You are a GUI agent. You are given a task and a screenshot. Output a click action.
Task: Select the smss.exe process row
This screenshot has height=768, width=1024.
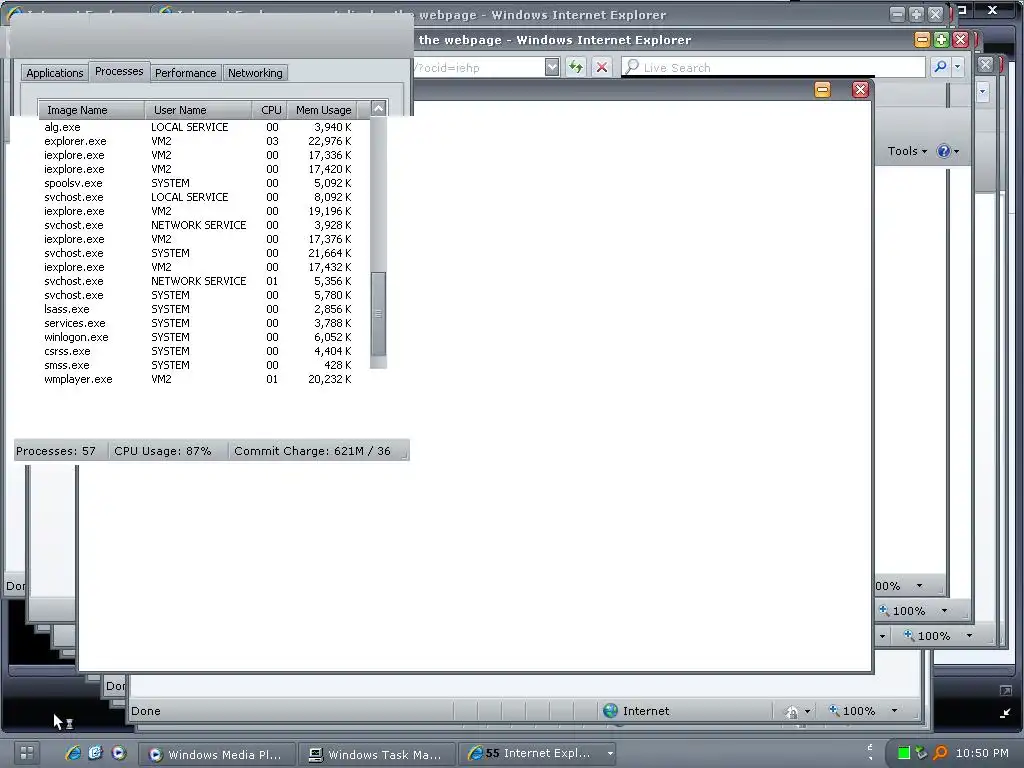198,365
